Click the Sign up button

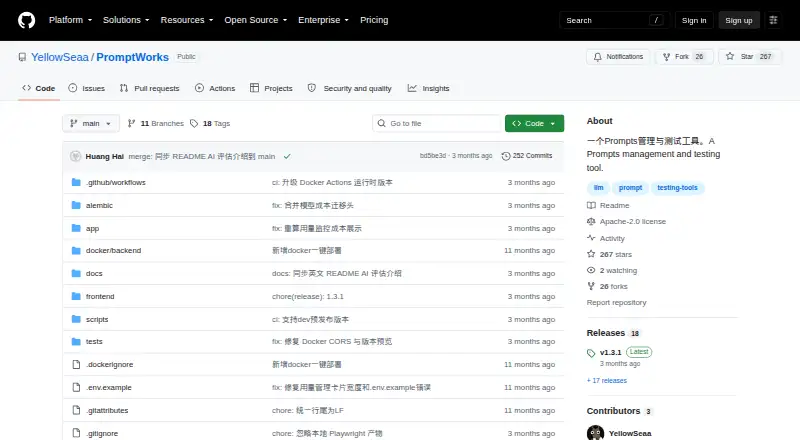[739, 20]
